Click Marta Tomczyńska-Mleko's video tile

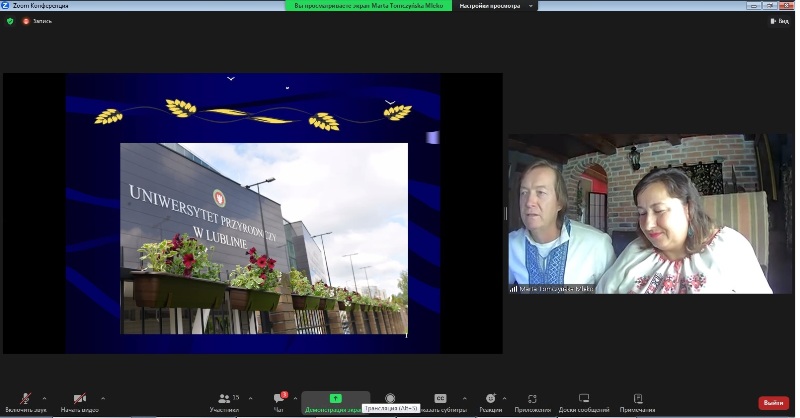click(650, 214)
